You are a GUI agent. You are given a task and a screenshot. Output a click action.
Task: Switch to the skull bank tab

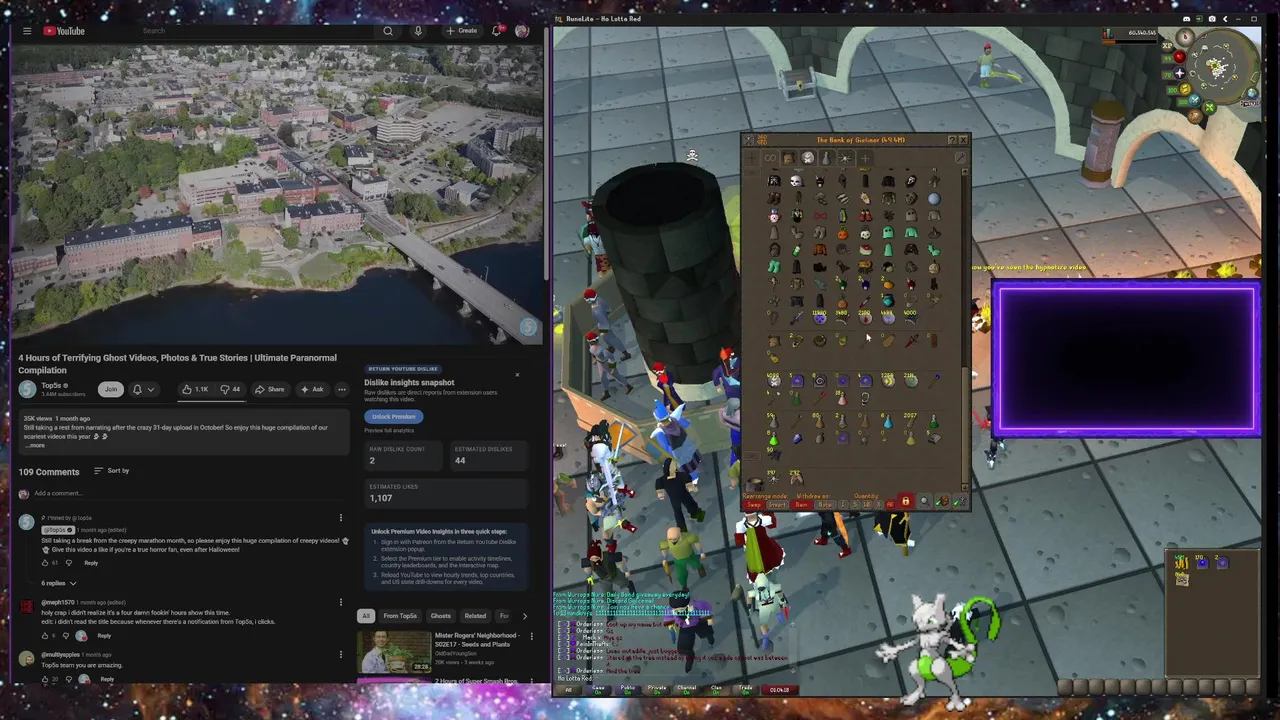point(808,158)
